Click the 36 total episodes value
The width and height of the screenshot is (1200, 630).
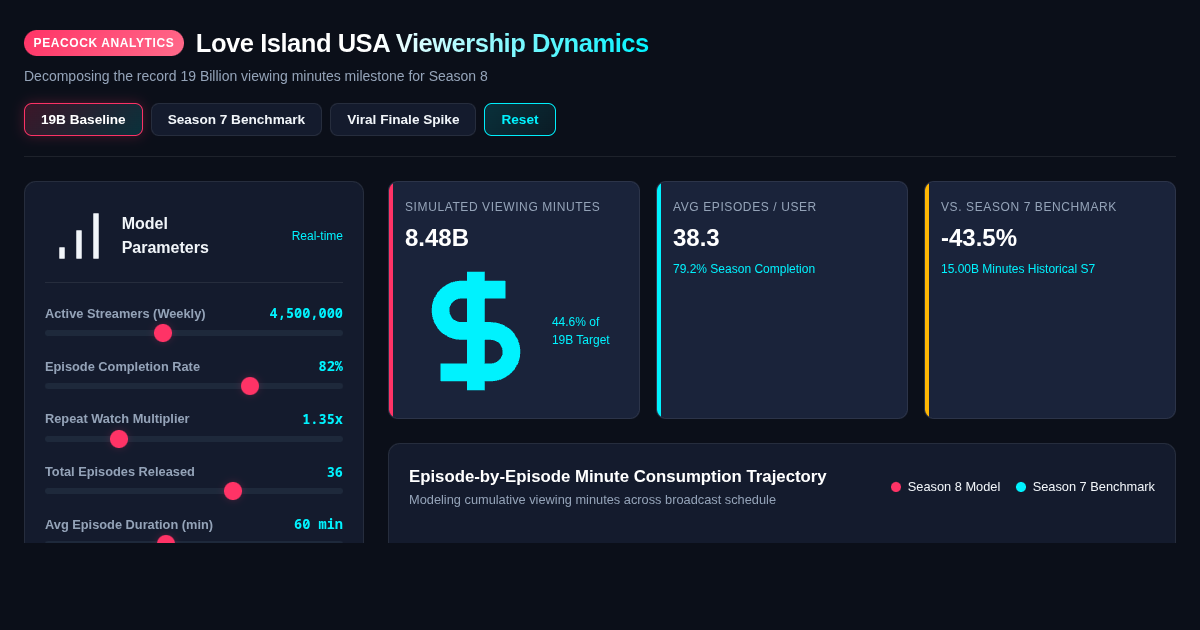click(x=335, y=472)
